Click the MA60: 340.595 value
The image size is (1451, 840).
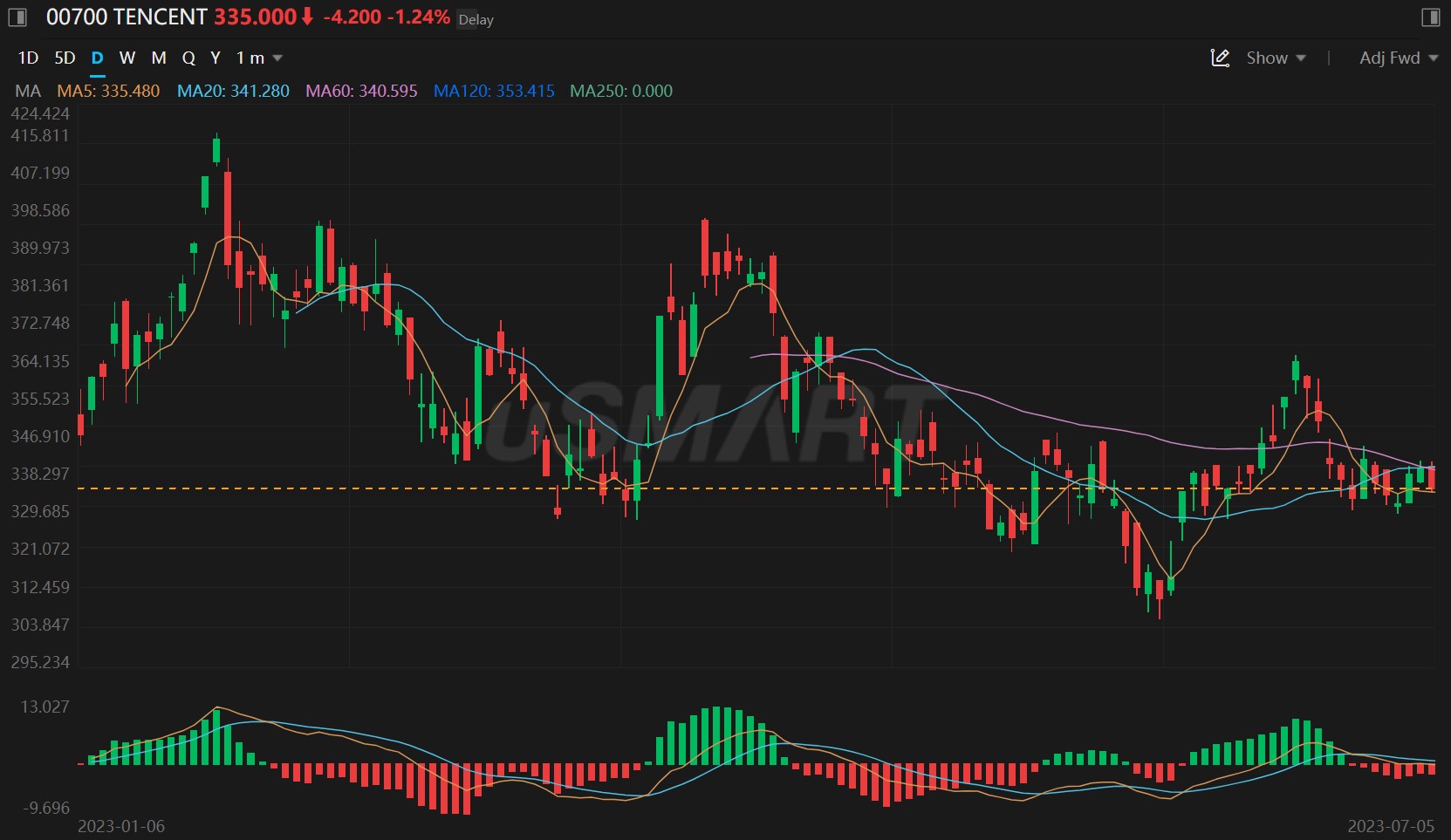pos(361,91)
